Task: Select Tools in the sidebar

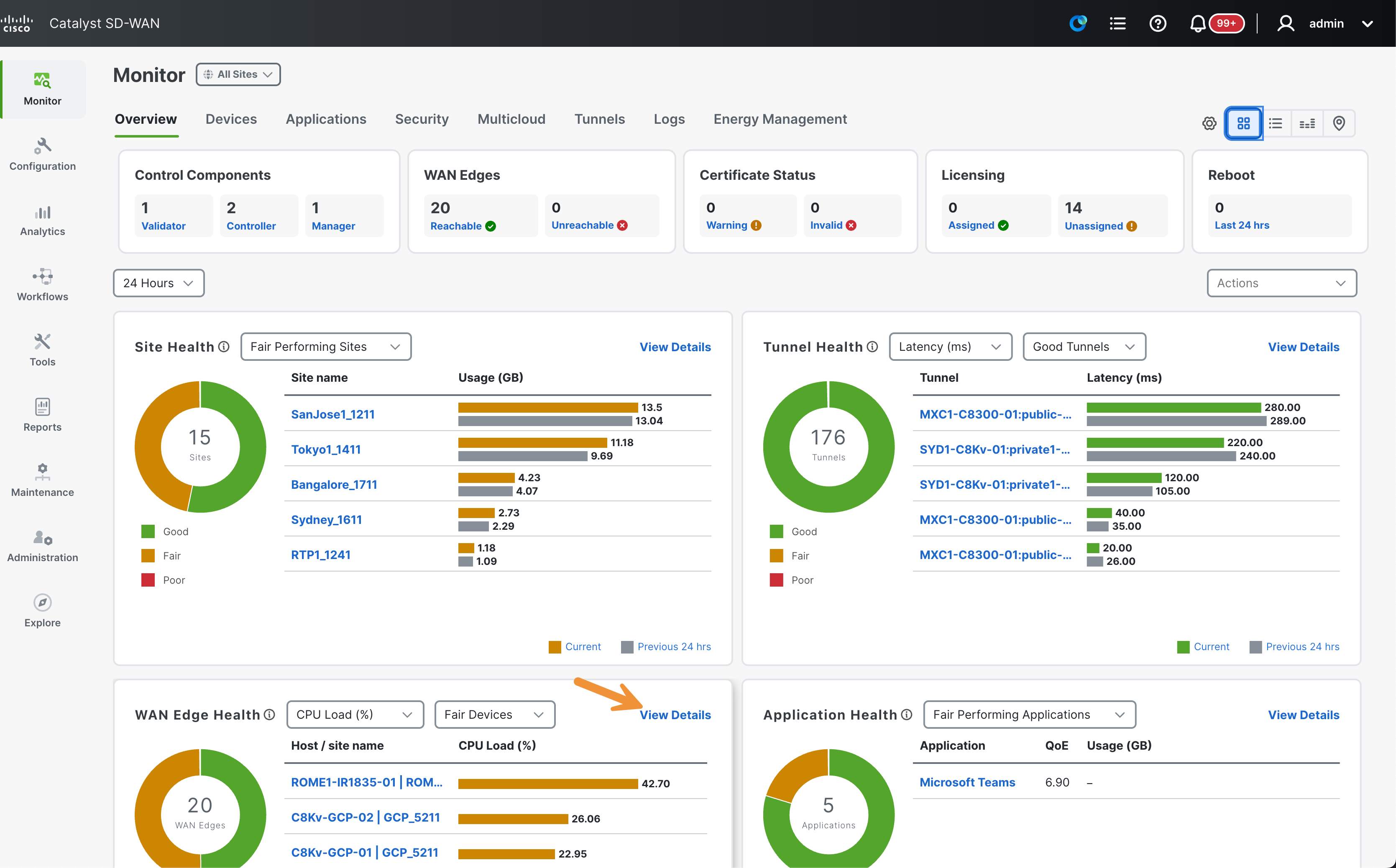Action: click(43, 350)
